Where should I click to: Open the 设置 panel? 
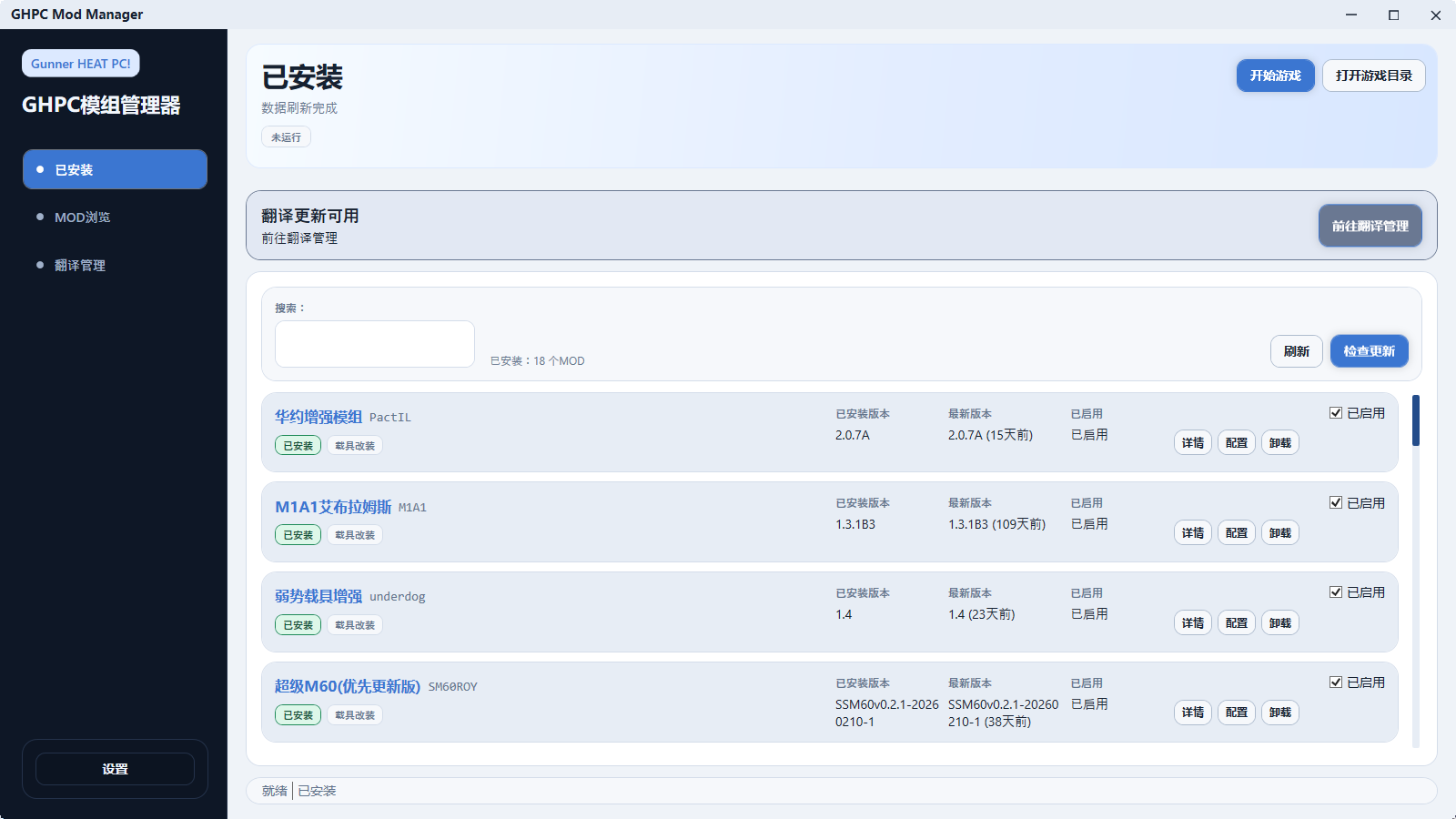click(x=115, y=768)
